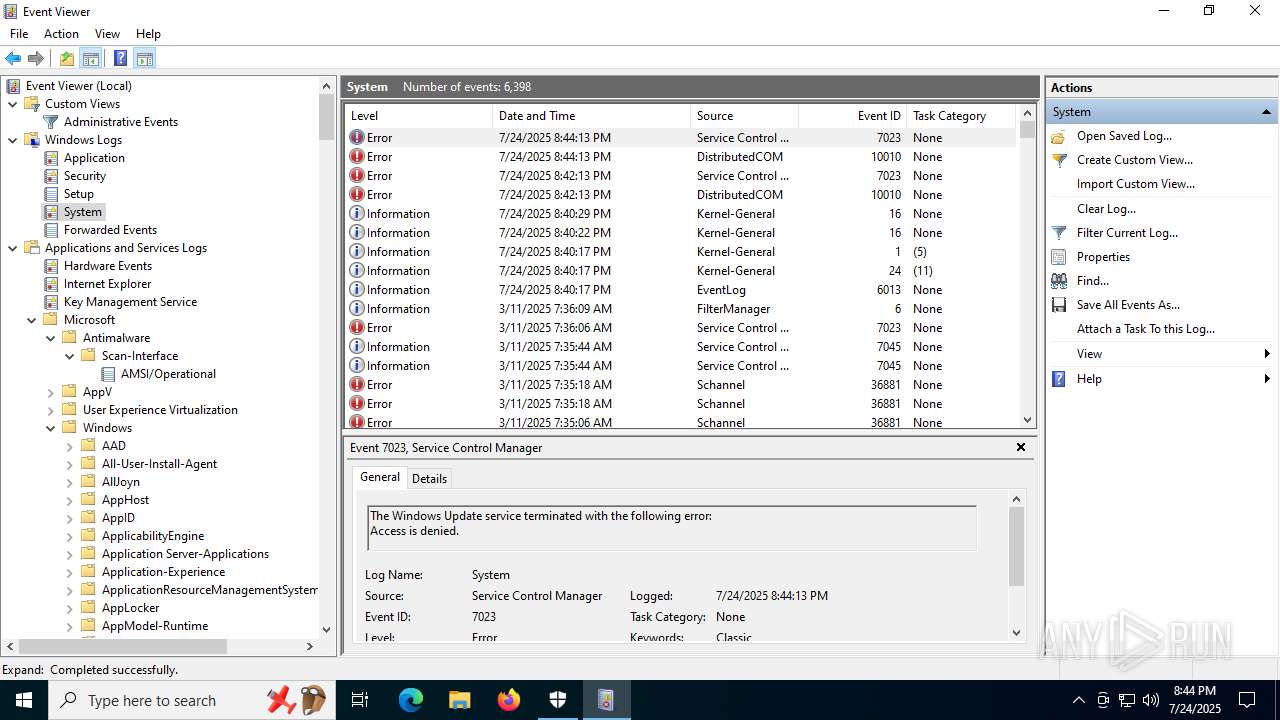Click the Forwarded Events log icon
Screen dimensions: 1280x720
pos(52,230)
